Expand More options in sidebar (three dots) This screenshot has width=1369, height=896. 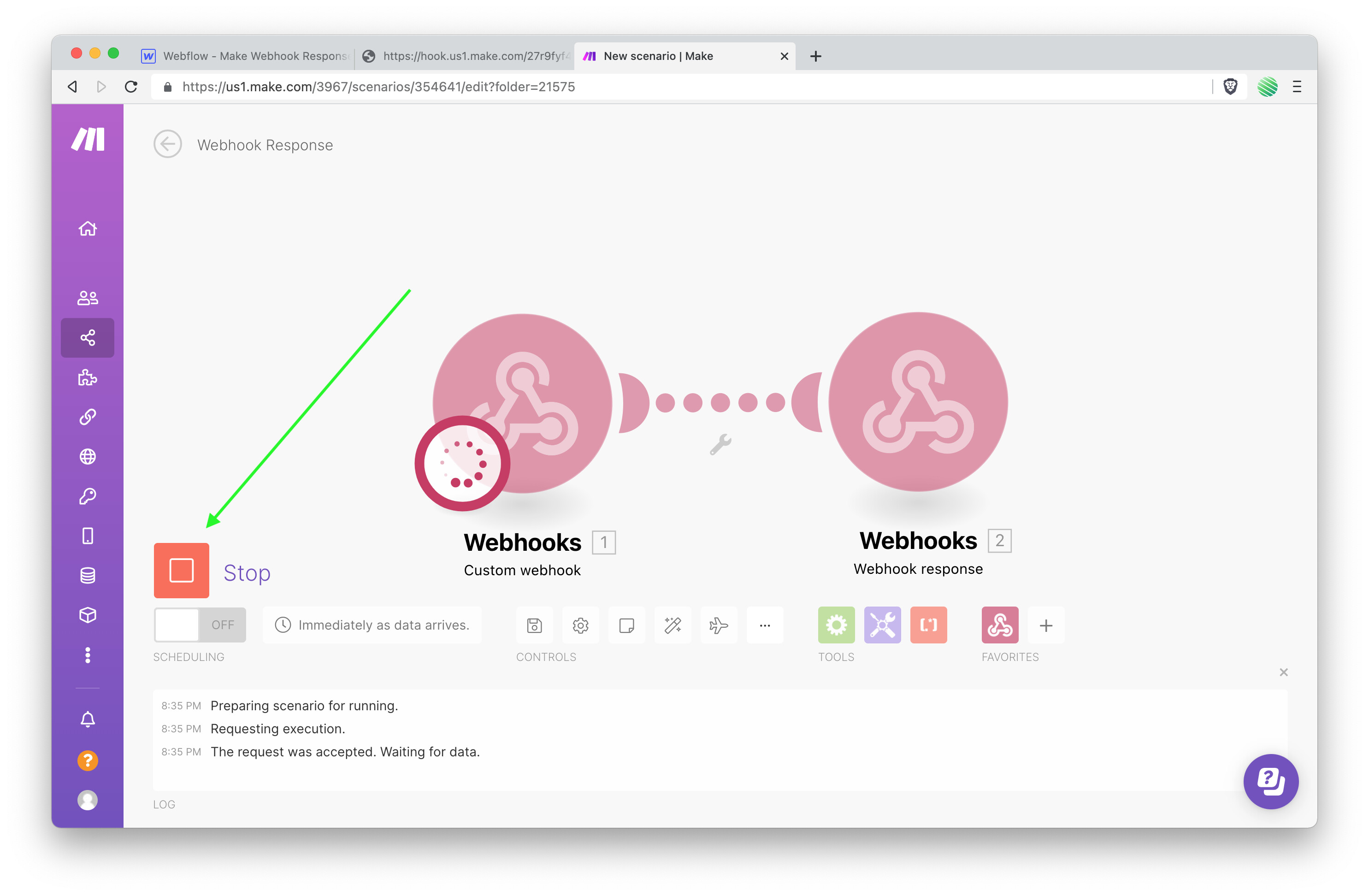(x=88, y=655)
